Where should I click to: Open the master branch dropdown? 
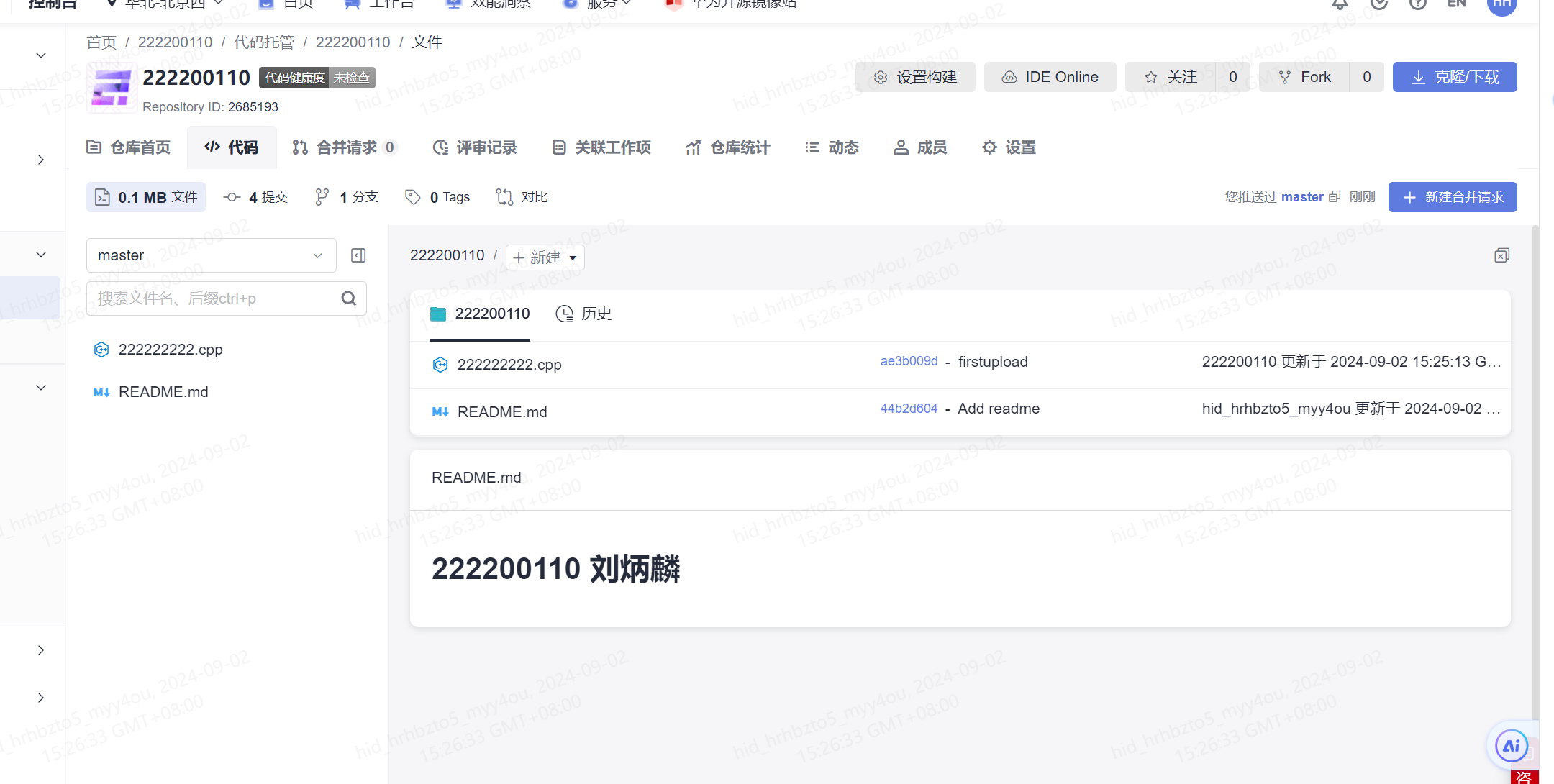(211, 255)
